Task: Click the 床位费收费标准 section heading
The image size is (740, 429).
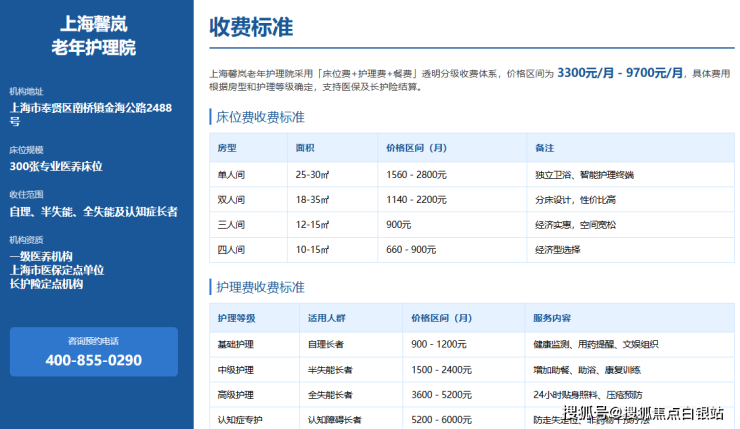Action: tap(260, 117)
